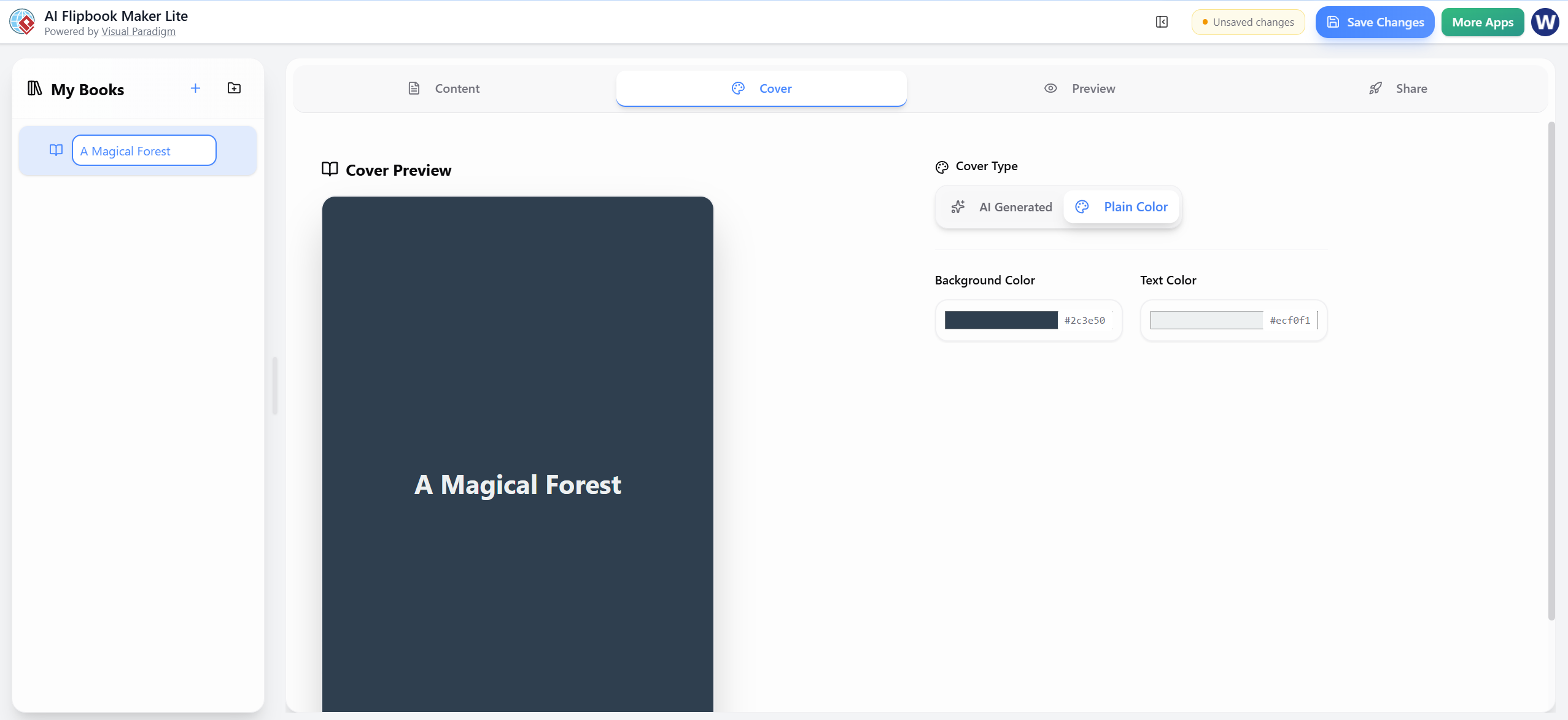
Task: Click the new folder icon beside My Books
Action: click(x=234, y=88)
